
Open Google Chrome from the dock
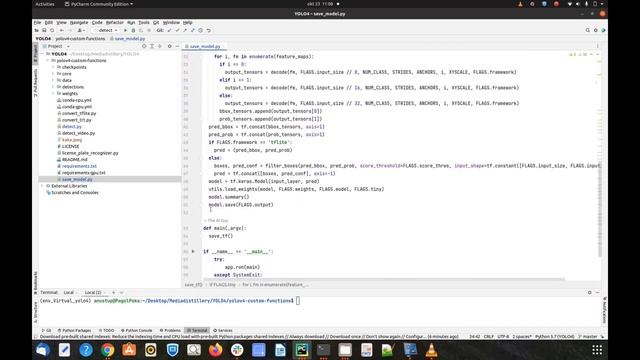107,350
